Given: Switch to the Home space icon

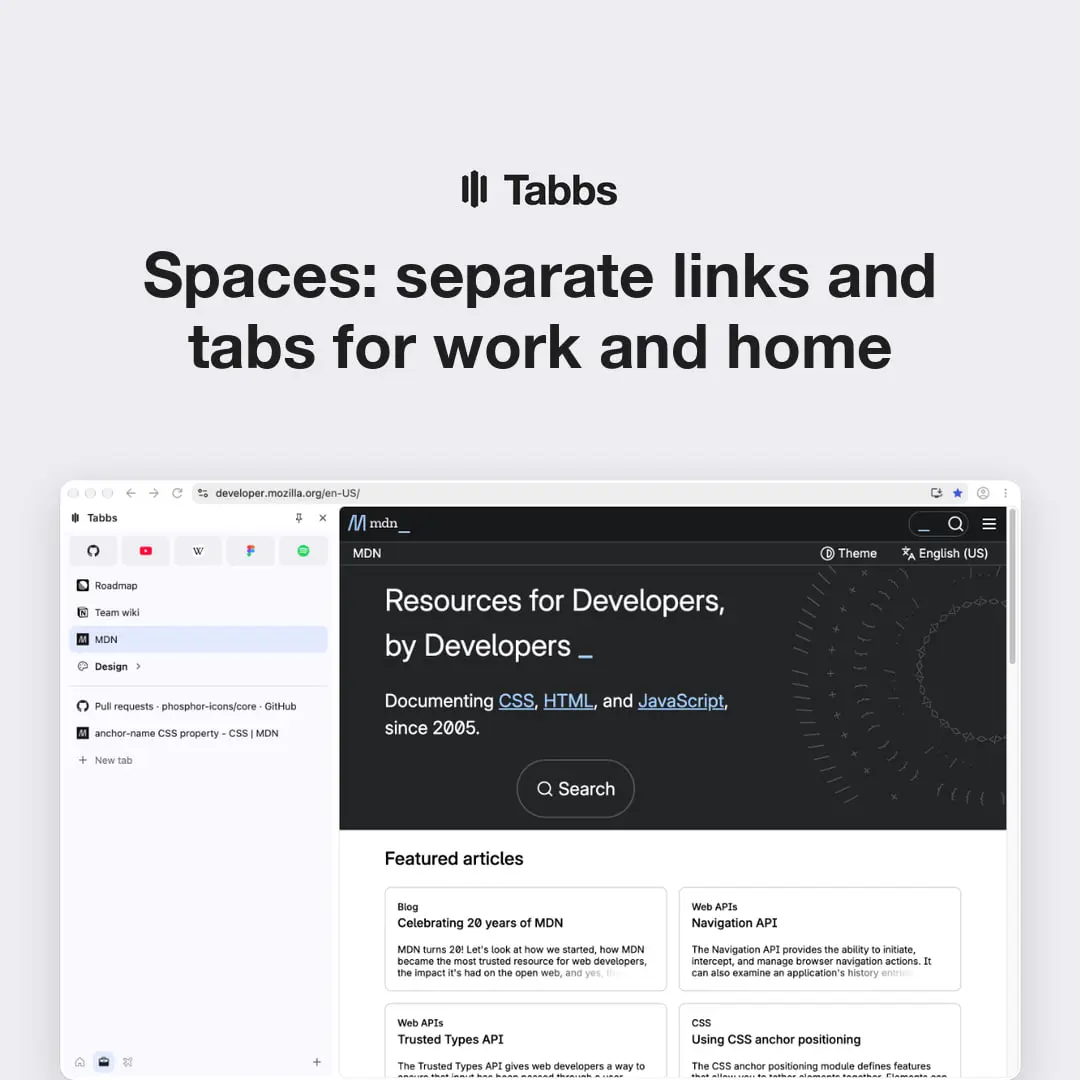Looking at the screenshot, I should 80,1062.
